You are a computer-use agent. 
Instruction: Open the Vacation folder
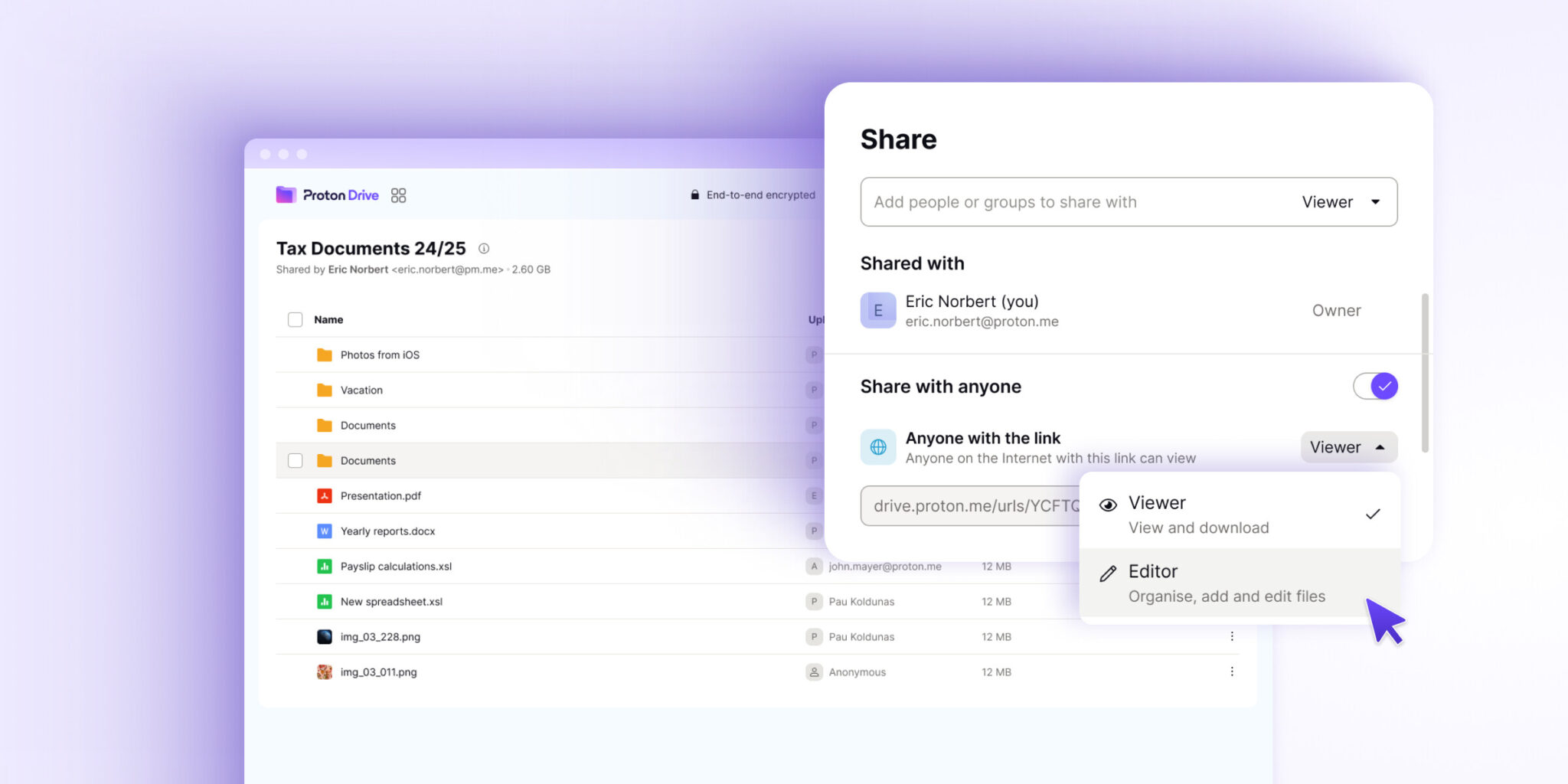pos(361,390)
